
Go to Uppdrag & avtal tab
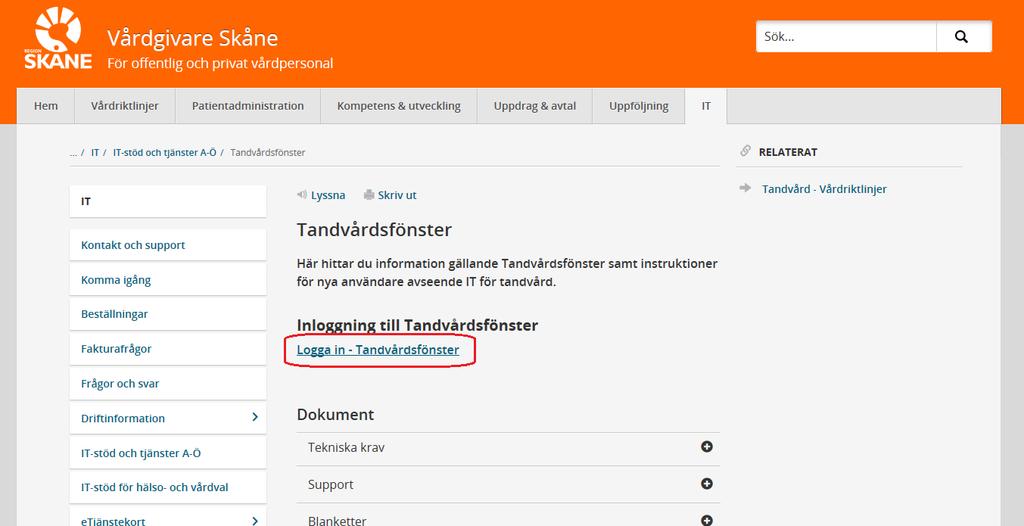pyautogui.click(x=535, y=106)
